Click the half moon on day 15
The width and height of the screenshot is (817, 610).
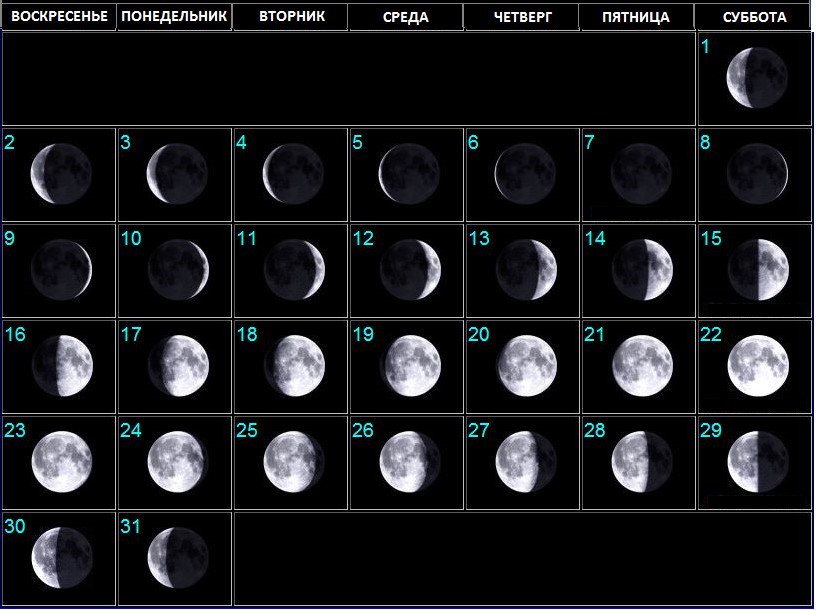click(757, 270)
